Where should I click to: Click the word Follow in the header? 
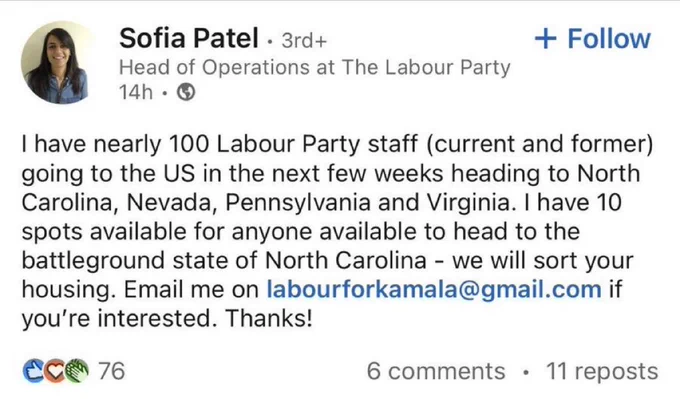pyautogui.click(x=609, y=39)
